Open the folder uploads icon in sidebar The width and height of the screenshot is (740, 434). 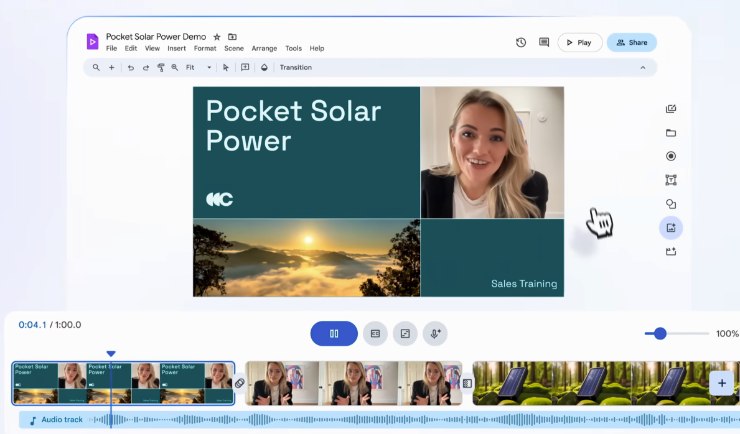[x=671, y=133]
